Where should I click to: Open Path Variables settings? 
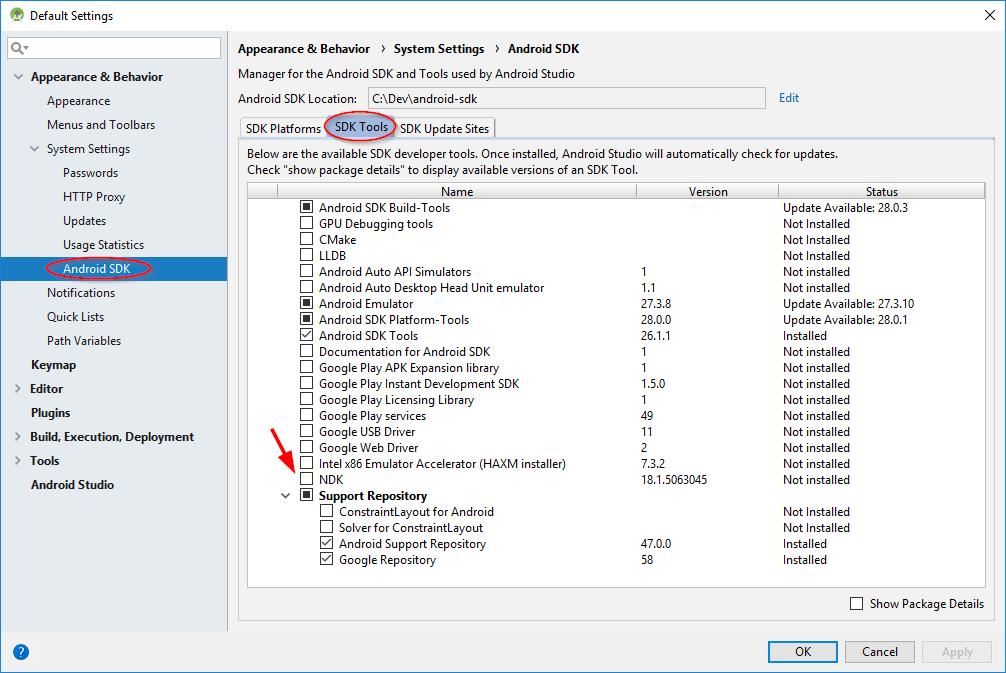83,341
